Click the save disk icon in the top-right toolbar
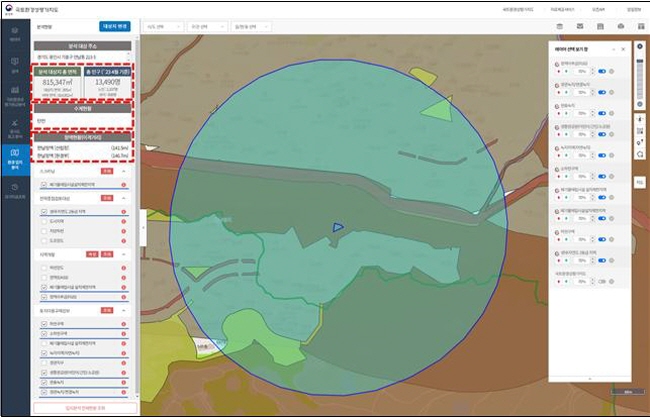650x417 pixels. click(x=600, y=27)
